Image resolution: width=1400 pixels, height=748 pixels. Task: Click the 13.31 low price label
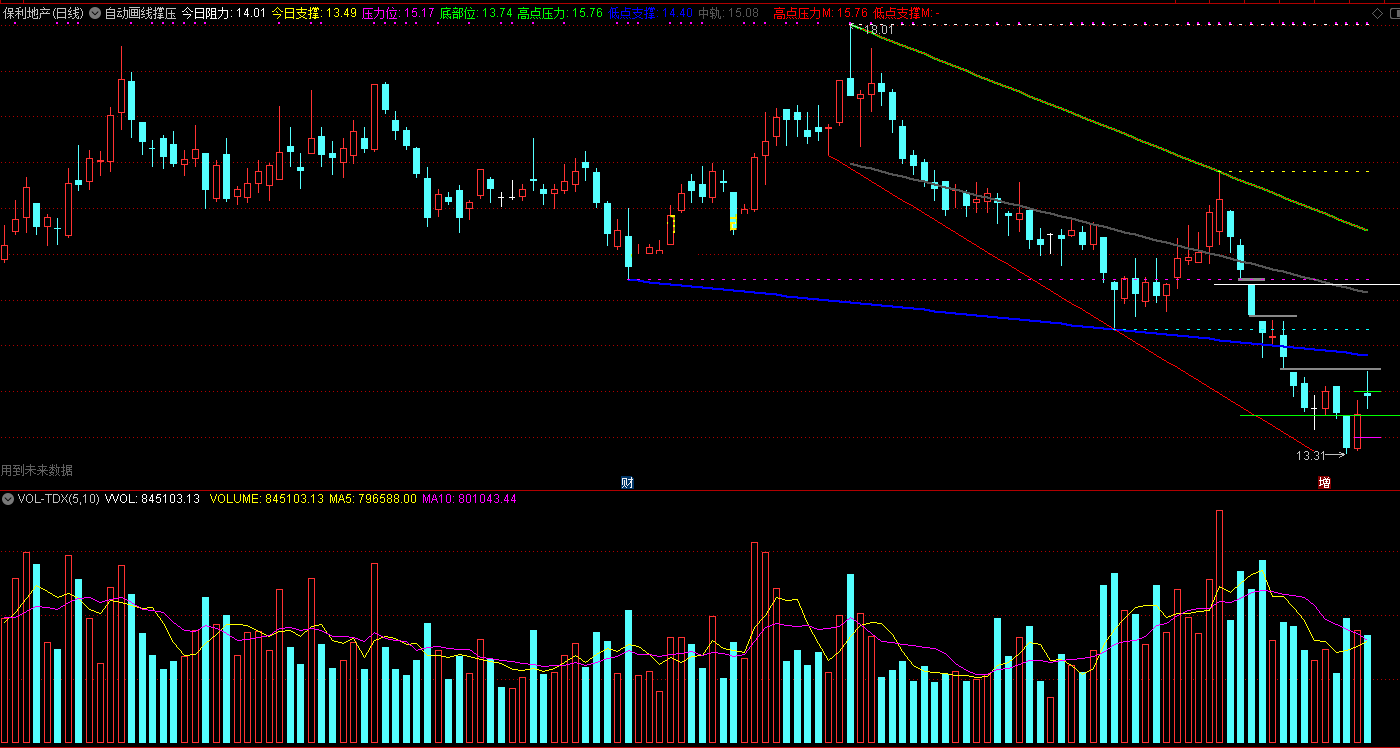pyautogui.click(x=1310, y=455)
